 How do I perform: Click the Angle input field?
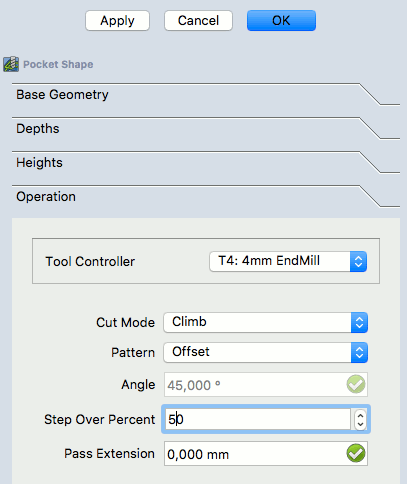click(266, 385)
